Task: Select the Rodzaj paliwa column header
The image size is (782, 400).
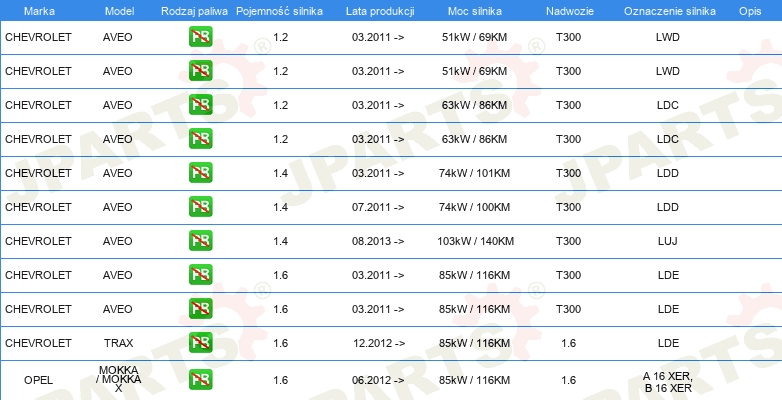Action: pos(193,9)
